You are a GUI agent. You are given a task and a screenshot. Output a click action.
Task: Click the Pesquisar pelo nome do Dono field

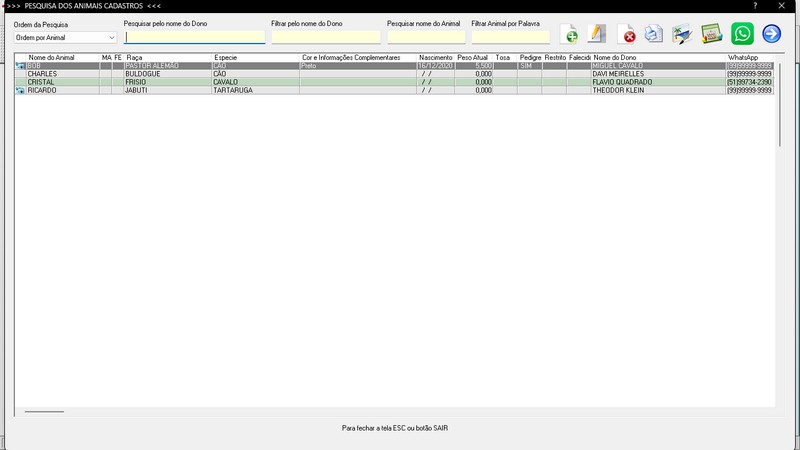195,37
